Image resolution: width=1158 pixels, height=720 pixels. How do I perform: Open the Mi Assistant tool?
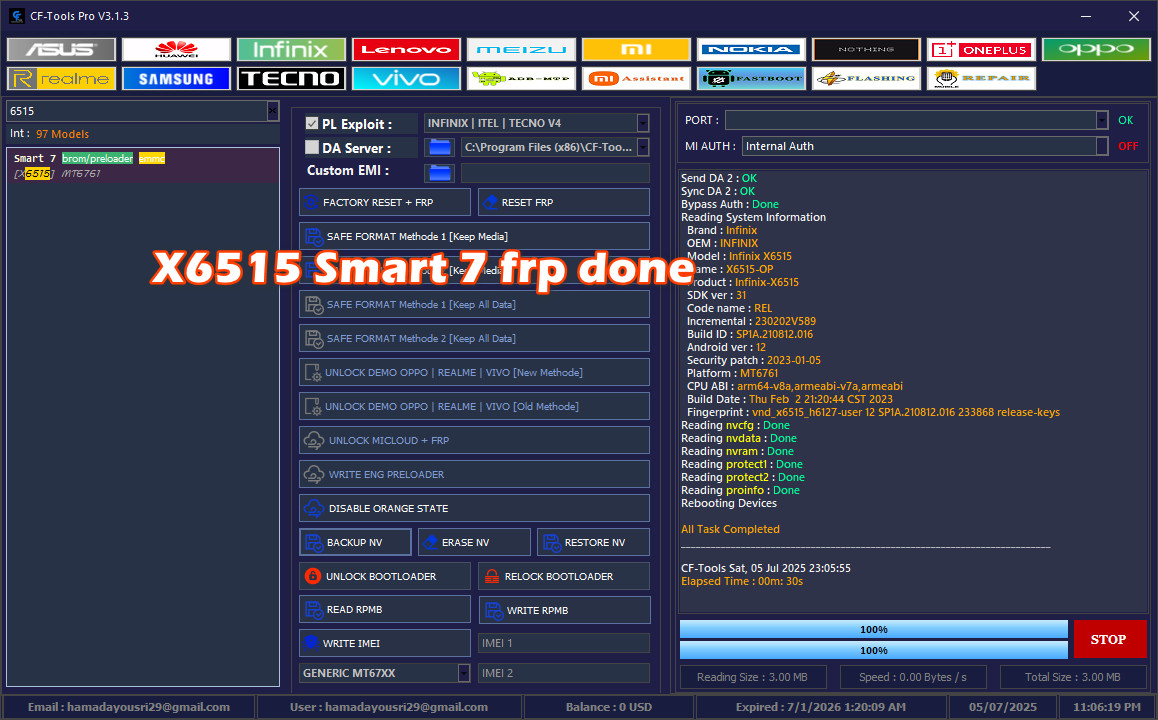point(636,78)
